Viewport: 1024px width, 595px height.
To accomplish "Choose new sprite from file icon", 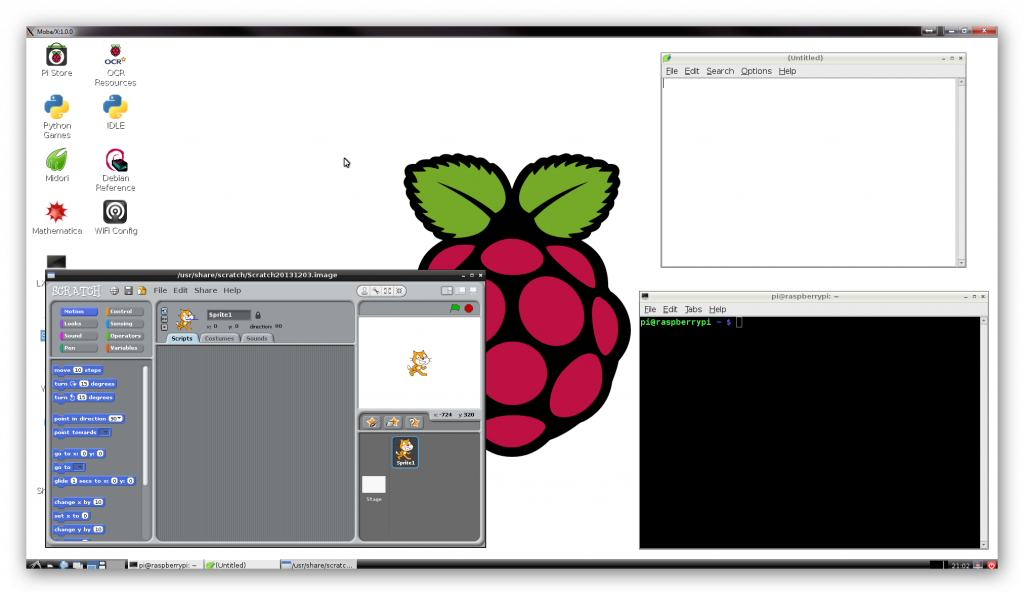I will (x=392, y=421).
